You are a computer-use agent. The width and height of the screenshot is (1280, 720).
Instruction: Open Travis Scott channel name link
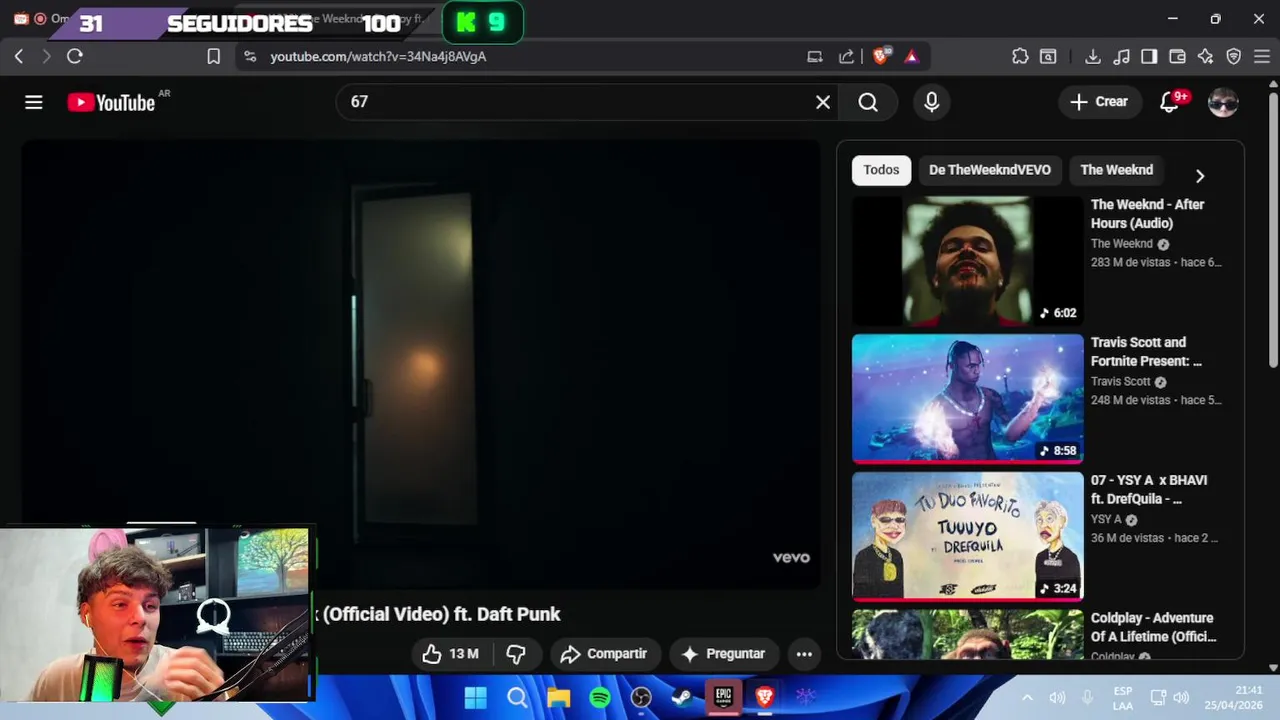(1121, 382)
